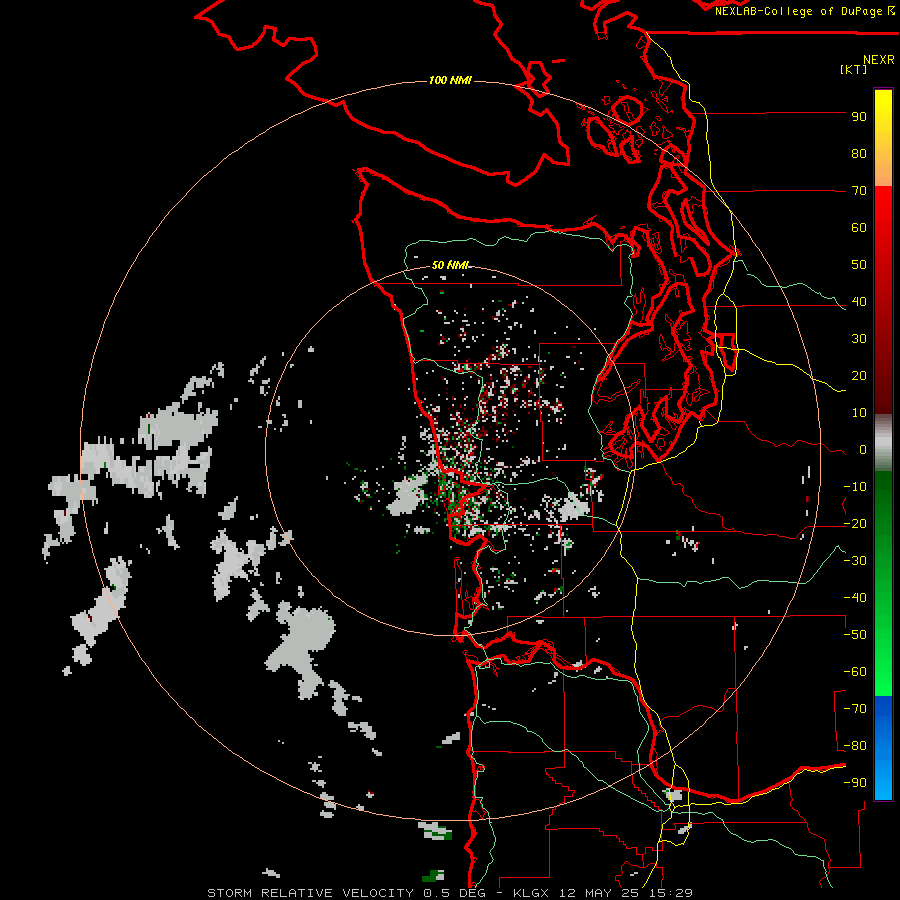Click the blue bottom segment of the color bar
This screenshot has height=900, width=900.
point(883,747)
